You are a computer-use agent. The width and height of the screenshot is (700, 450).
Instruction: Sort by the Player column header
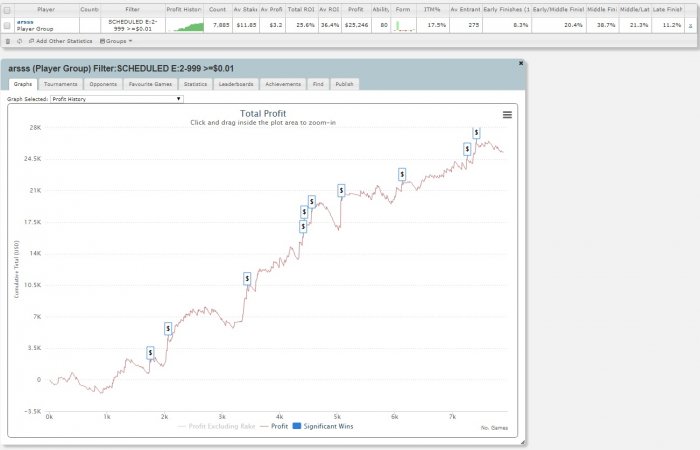[46, 9]
